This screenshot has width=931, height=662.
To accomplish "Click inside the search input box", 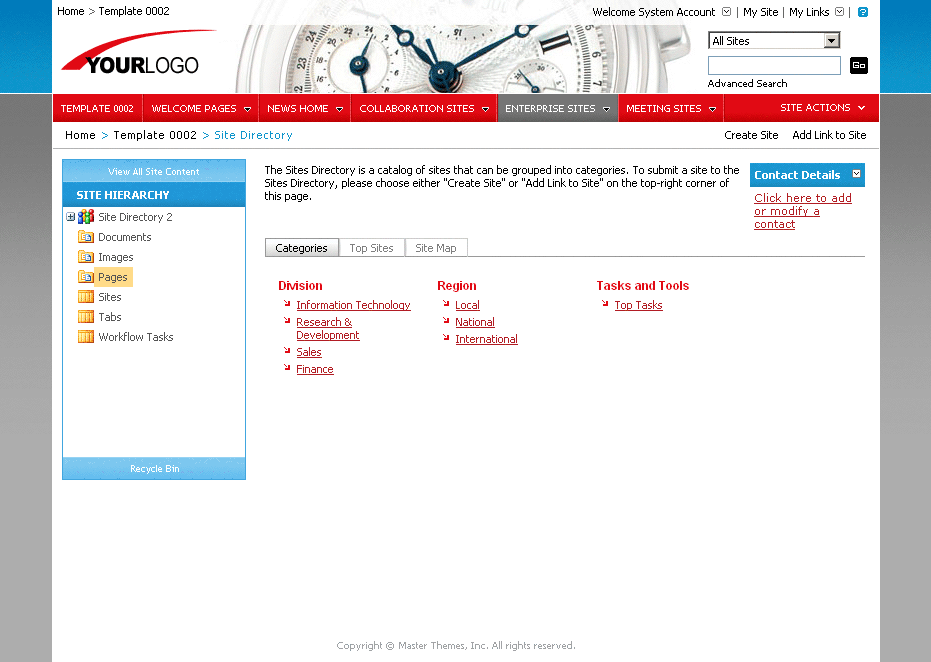I will tap(774, 64).
